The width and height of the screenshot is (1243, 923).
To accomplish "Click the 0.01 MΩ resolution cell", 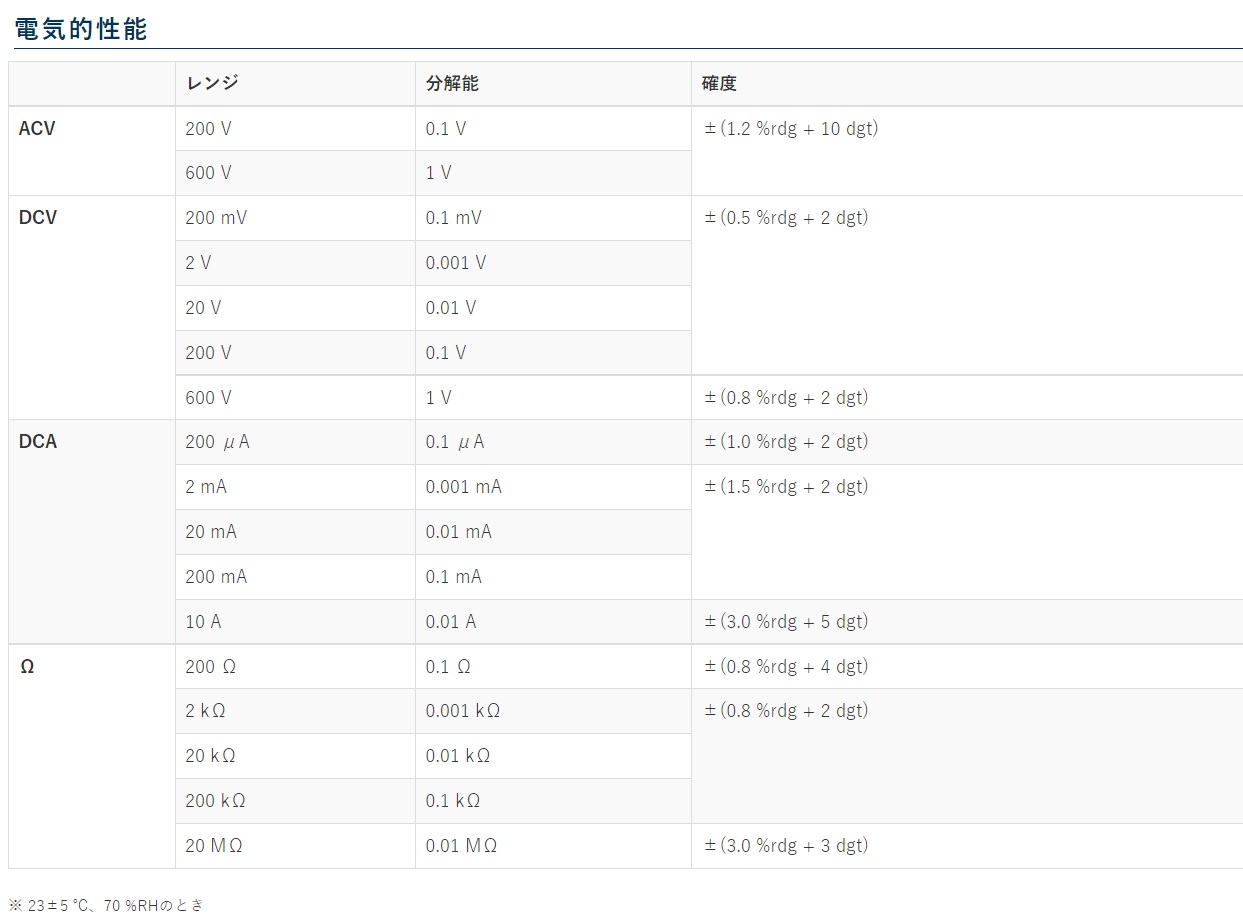I will pos(461,846).
